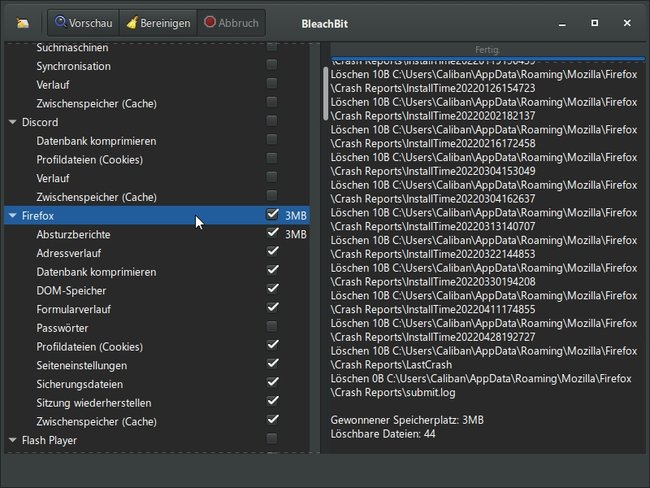Tick Discord Profildateien (Cookies) checkbox
The height and width of the screenshot is (488, 650).
[x=272, y=158]
